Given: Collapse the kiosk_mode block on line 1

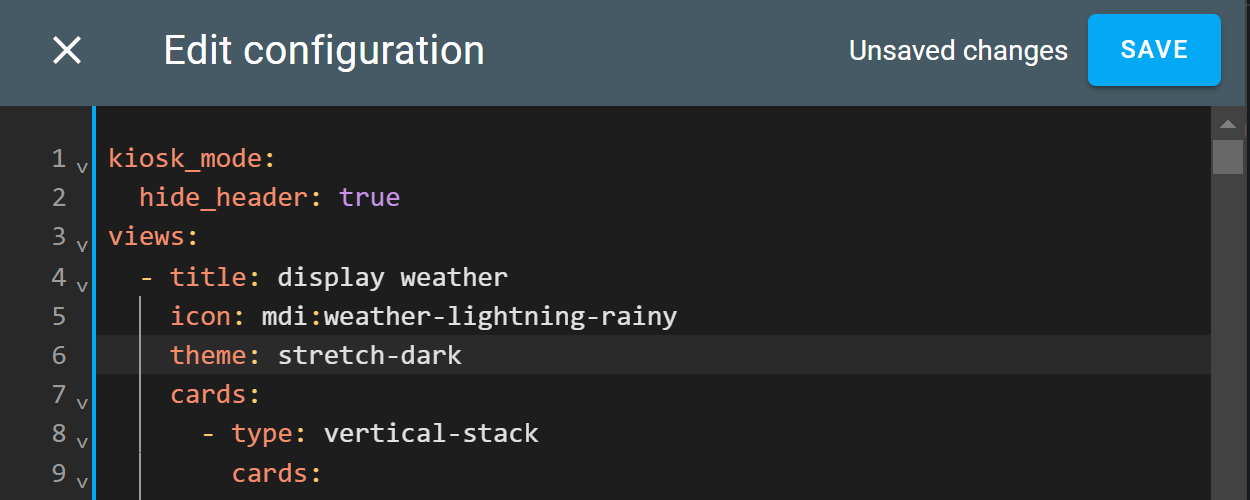Looking at the screenshot, I should coord(82,166).
